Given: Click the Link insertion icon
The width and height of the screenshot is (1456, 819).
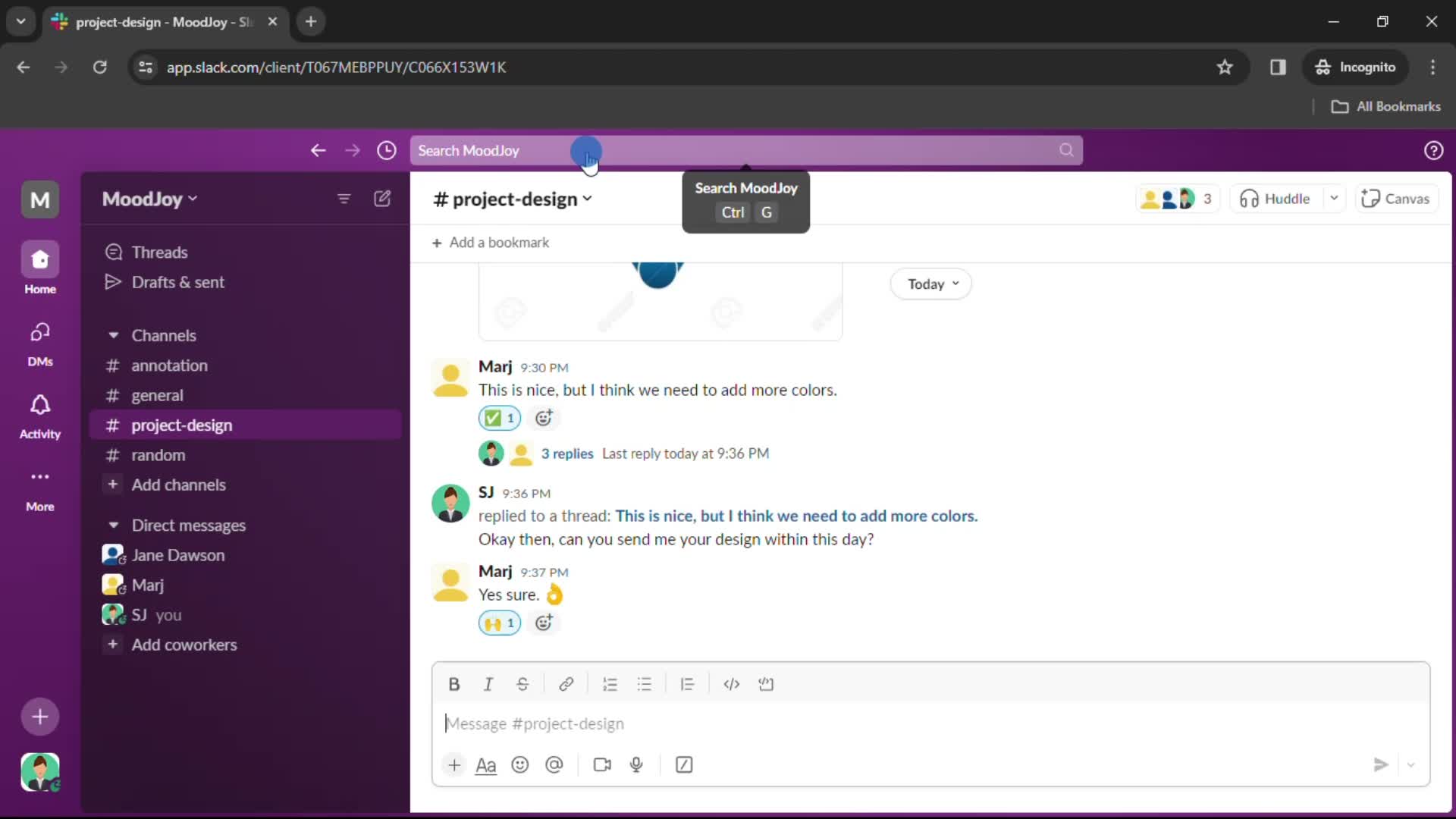Looking at the screenshot, I should click(x=567, y=684).
